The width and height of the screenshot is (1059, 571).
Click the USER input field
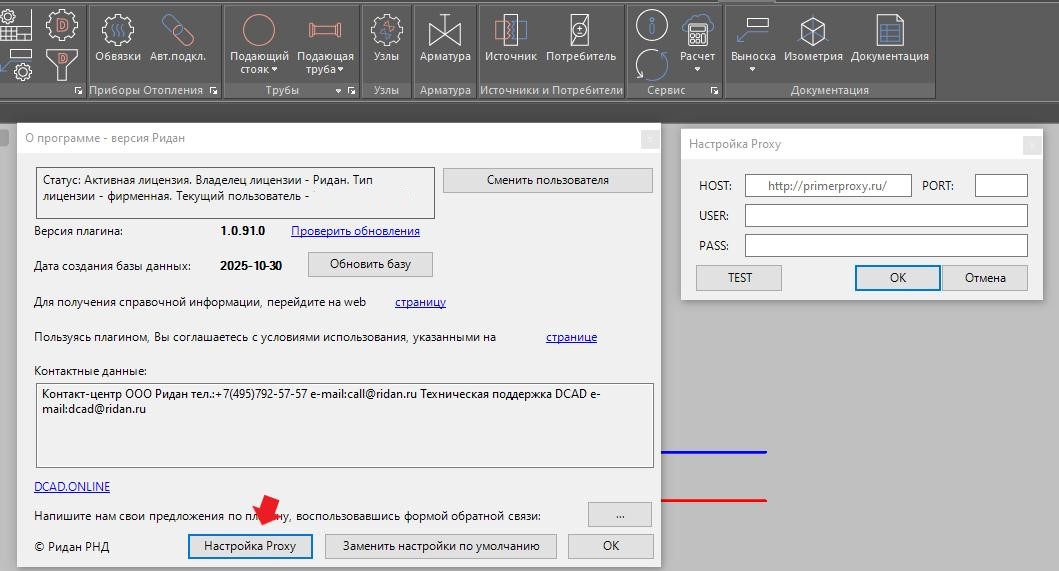pyautogui.click(x=886, y=216)
